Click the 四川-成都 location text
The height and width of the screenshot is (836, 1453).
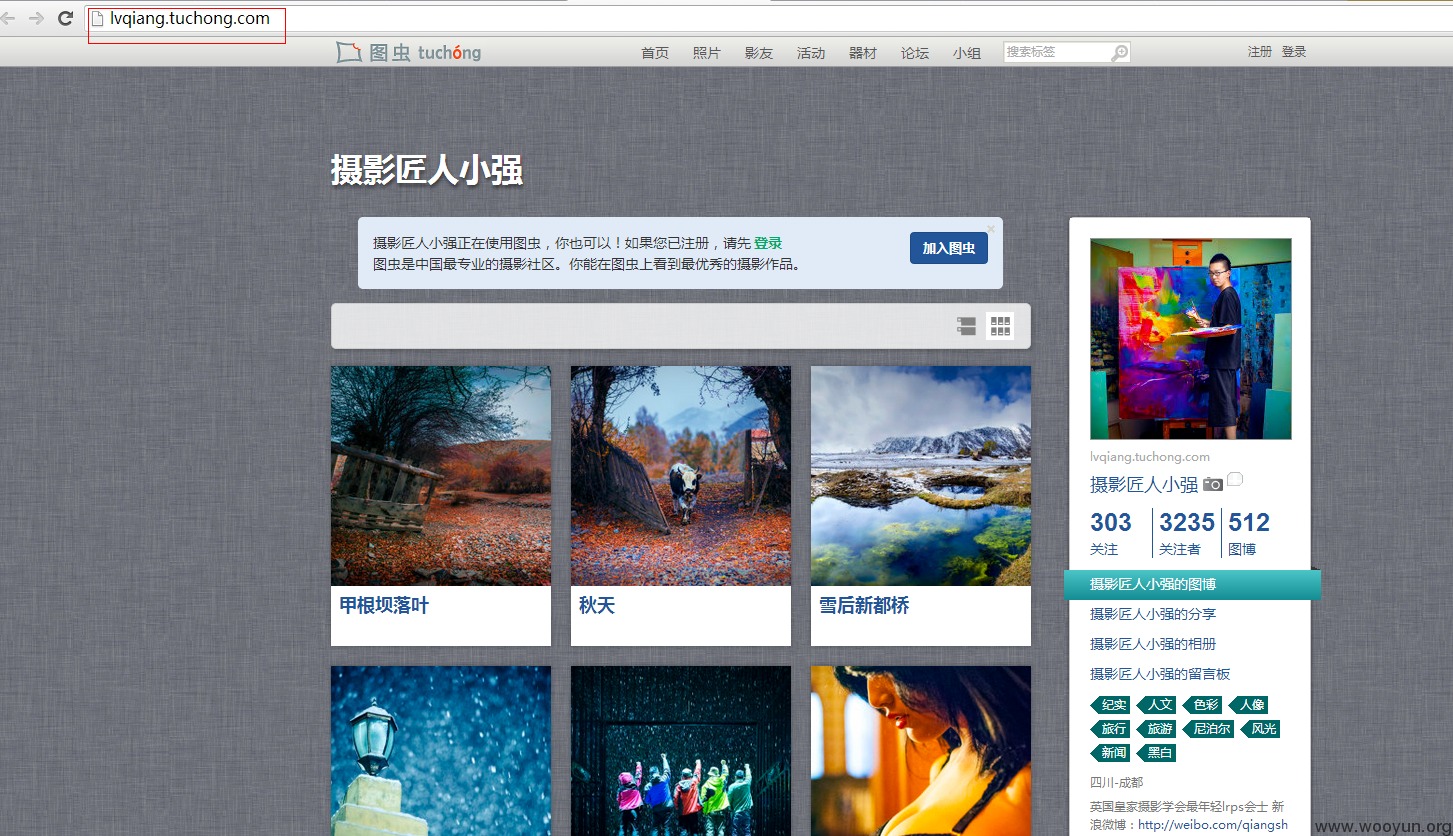click(1116, 782)
